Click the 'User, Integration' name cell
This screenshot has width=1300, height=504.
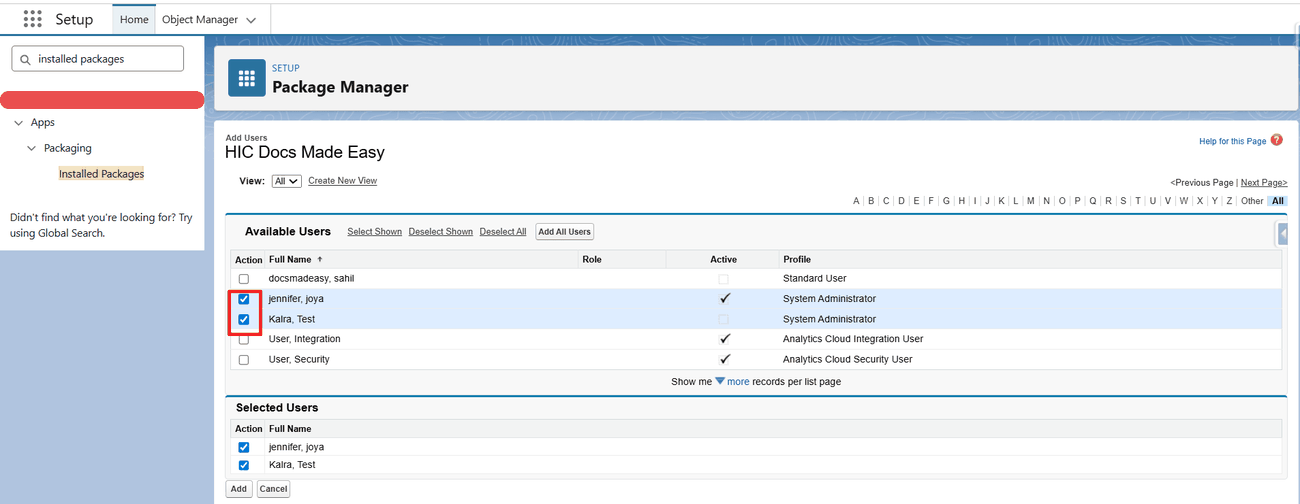pos(305,339)
